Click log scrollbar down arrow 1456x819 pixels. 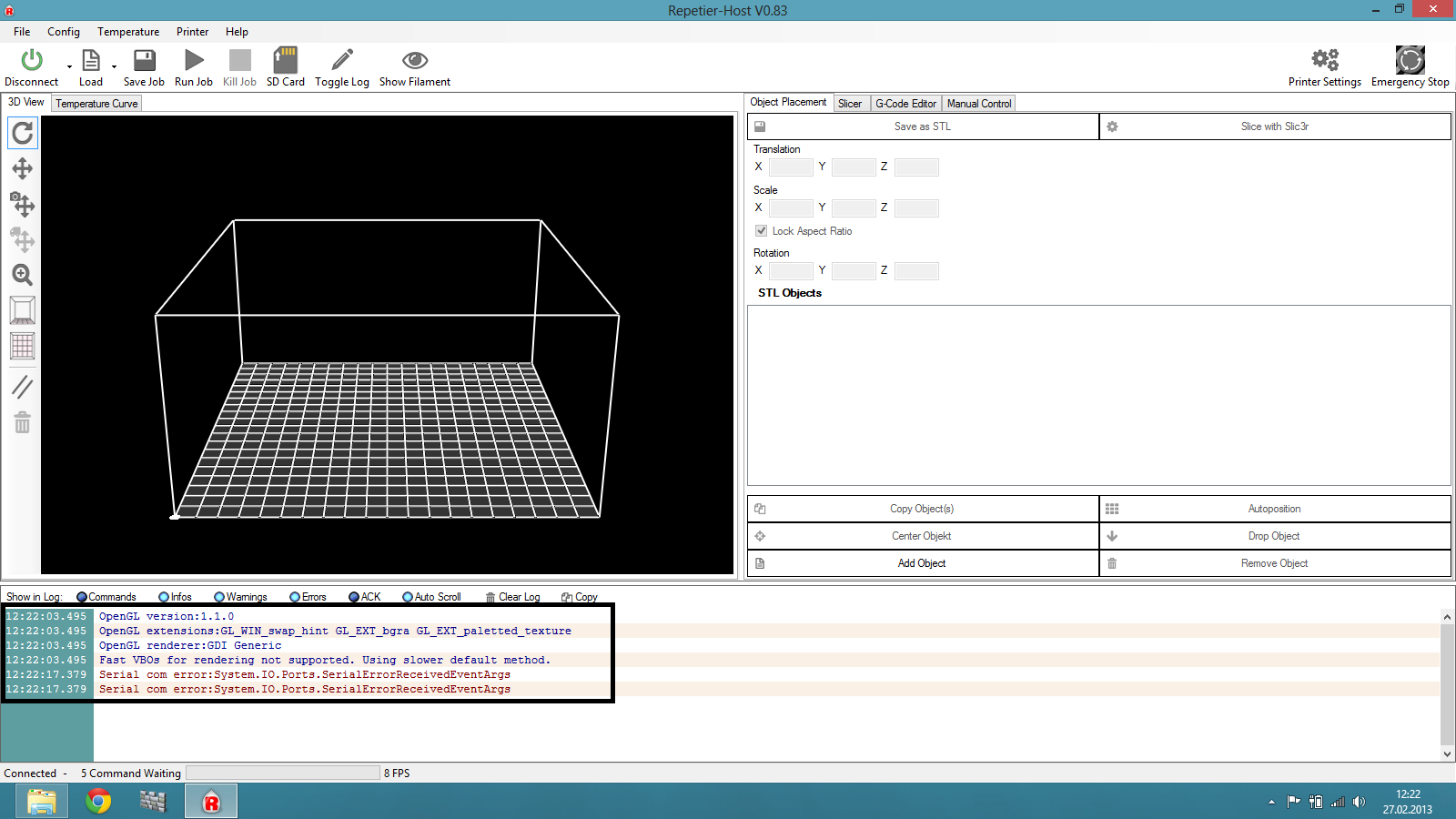point(1447,753)
